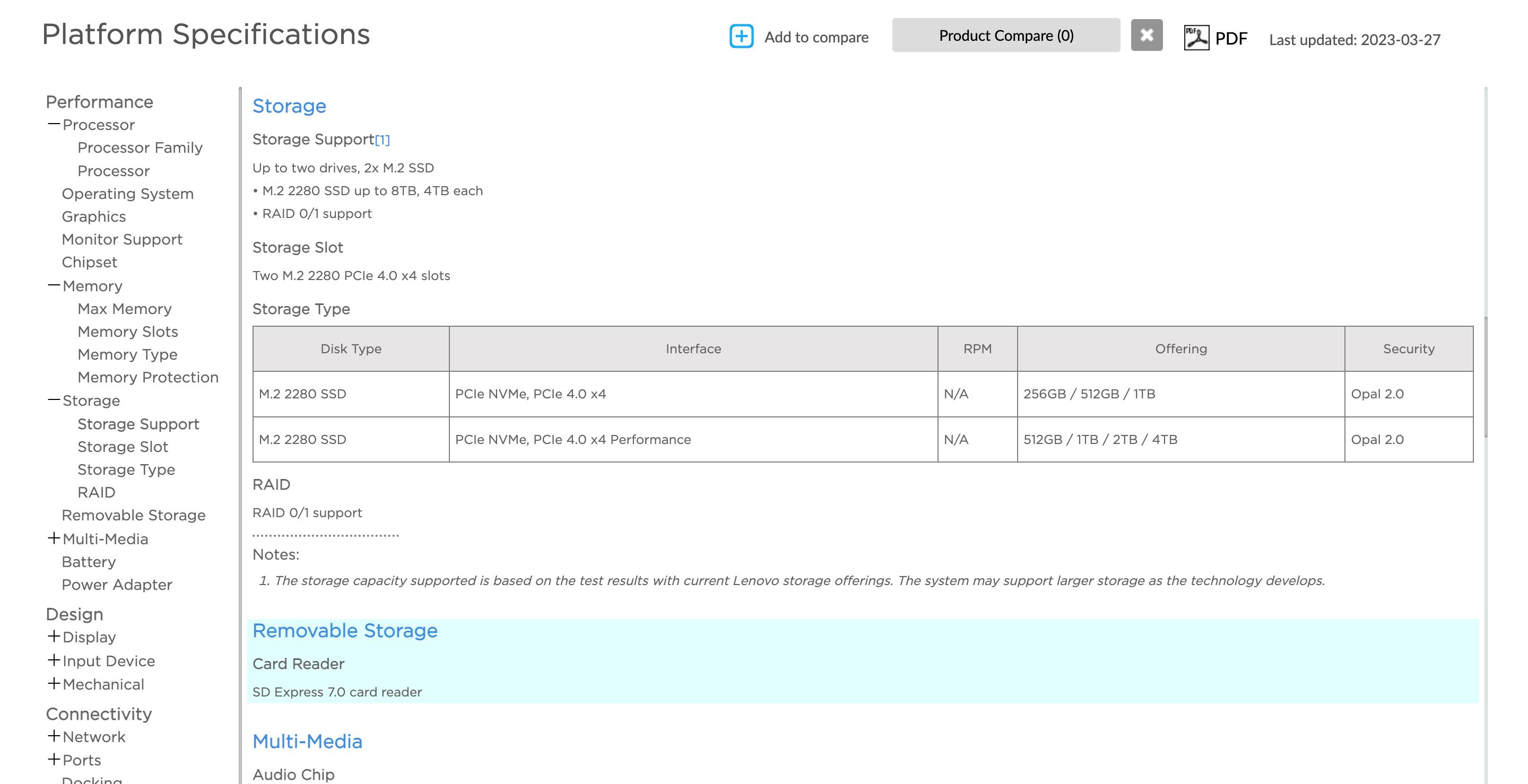Collapse the Memory tree section
Viewport: 1528px width, 784px height.
tap(54, 286)
